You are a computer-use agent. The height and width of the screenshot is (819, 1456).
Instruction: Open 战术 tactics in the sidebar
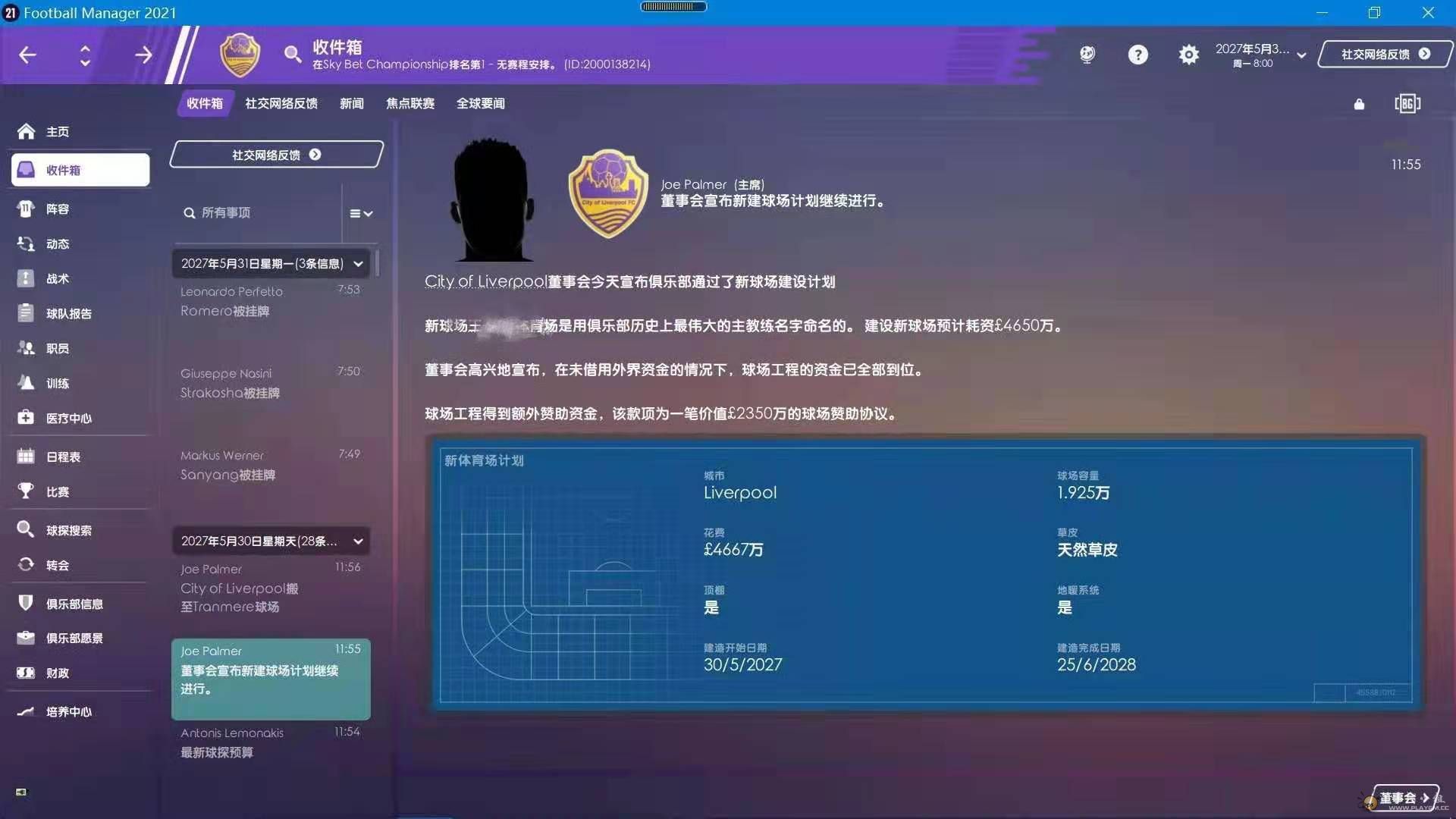80,279
